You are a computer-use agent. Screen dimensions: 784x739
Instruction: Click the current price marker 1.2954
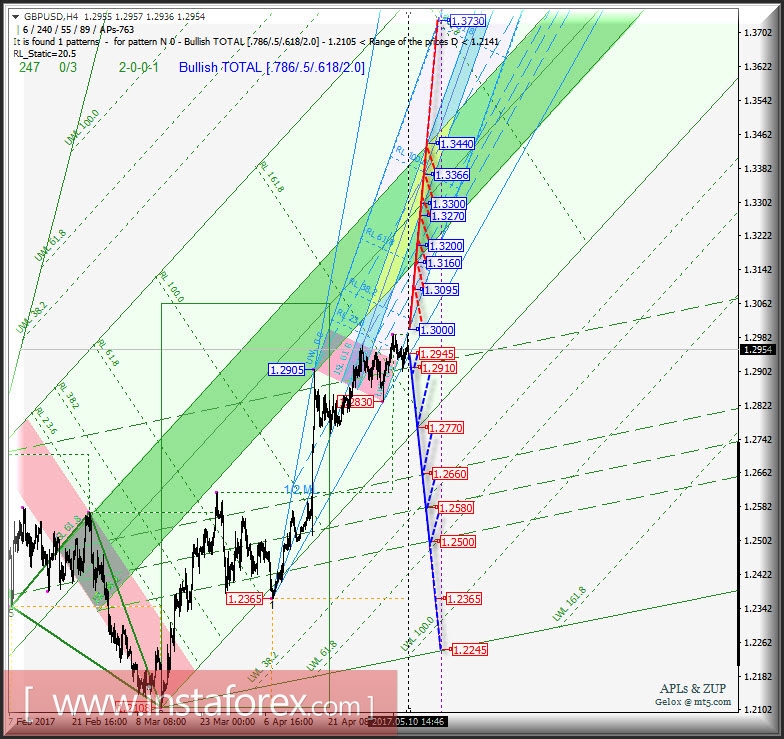click(758, 350)
